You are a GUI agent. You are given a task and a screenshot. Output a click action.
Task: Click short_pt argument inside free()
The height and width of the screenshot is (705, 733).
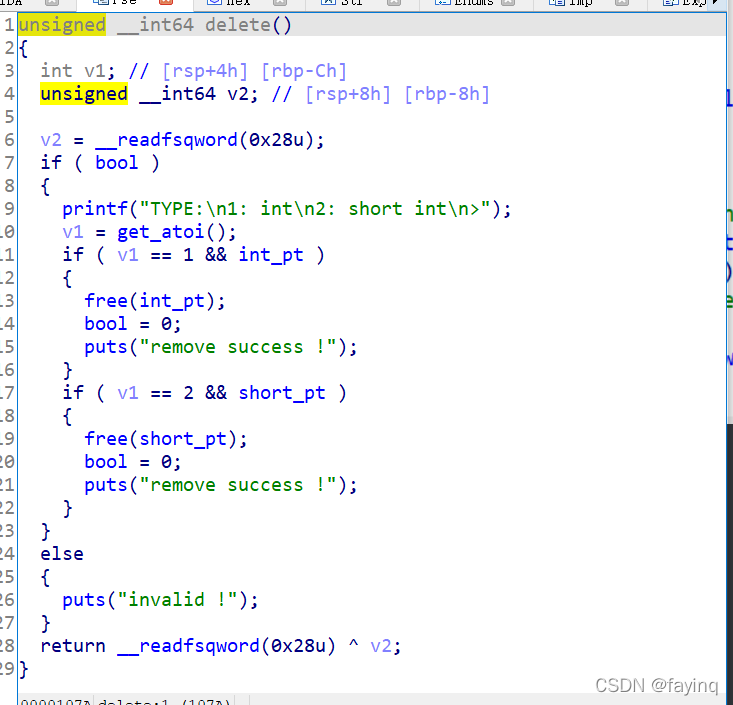tap(183, 439)
